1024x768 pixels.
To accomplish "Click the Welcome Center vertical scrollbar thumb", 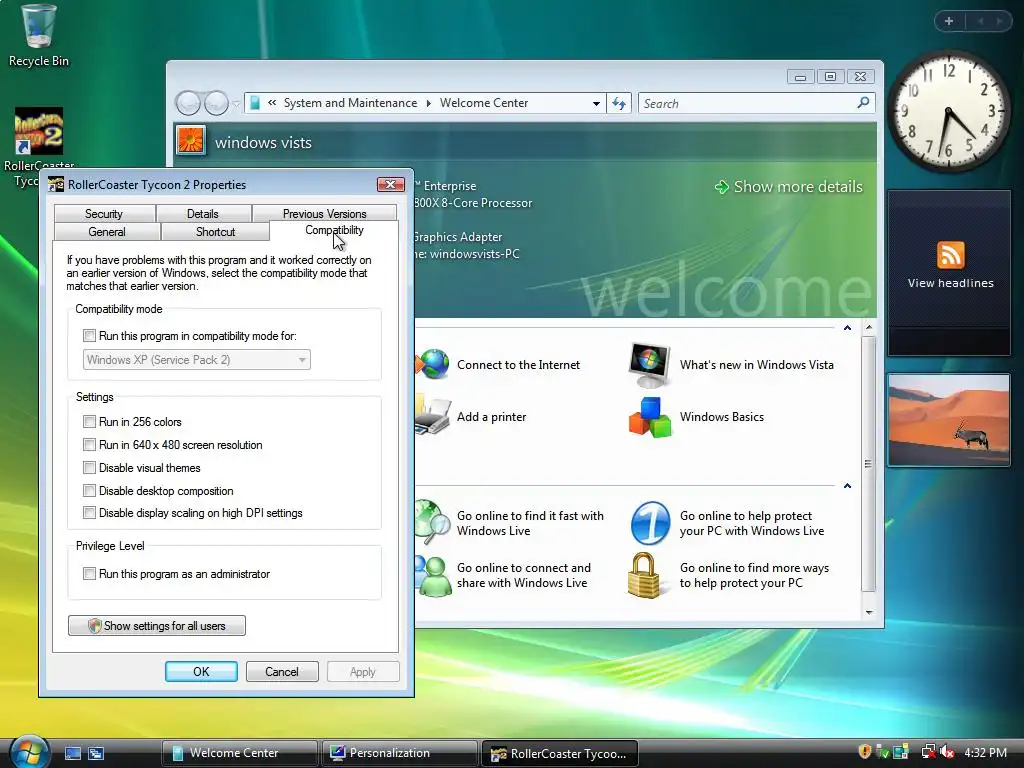I will click(x=869, y=464).
